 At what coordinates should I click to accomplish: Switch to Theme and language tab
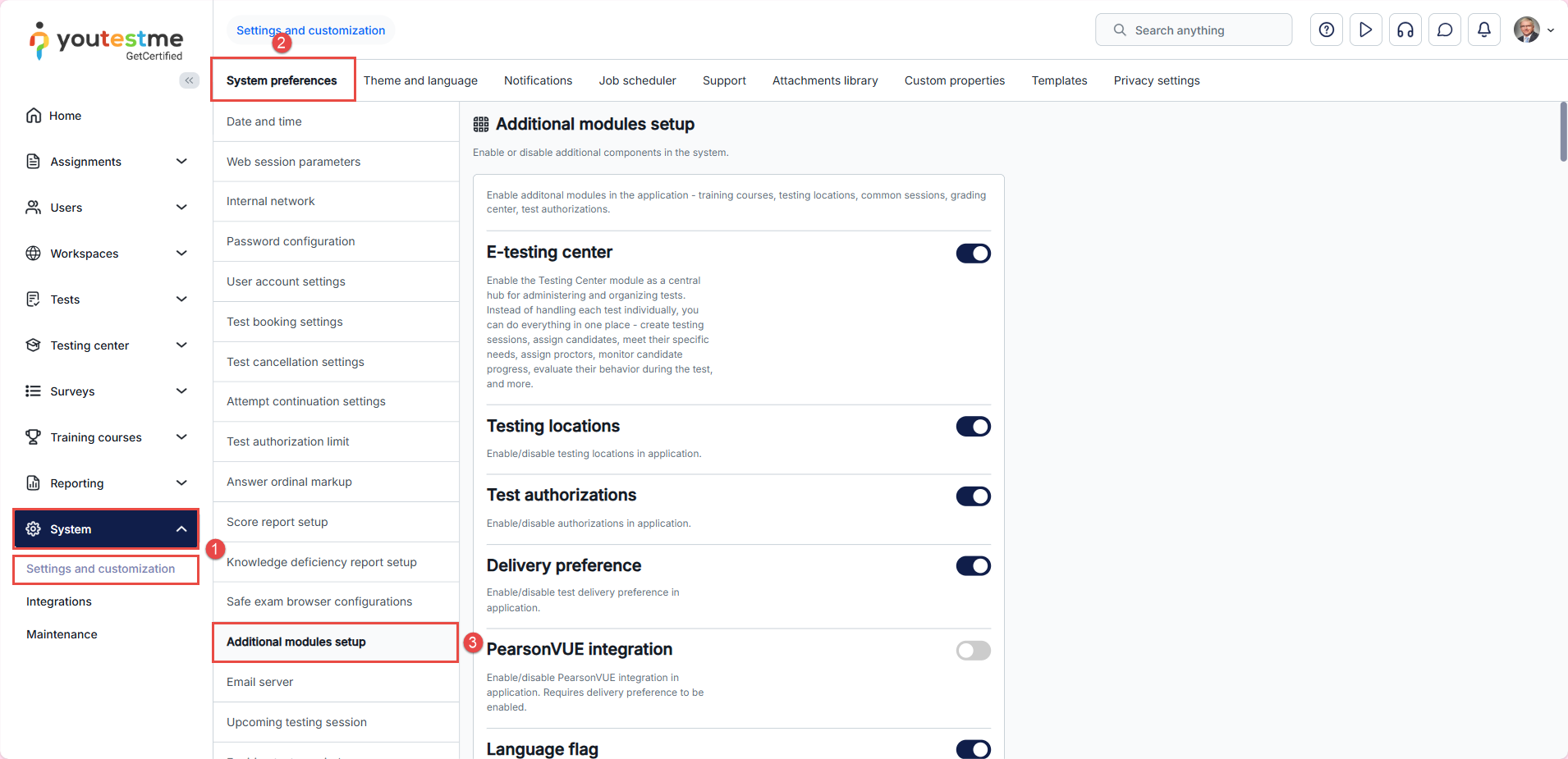point(420,80)
